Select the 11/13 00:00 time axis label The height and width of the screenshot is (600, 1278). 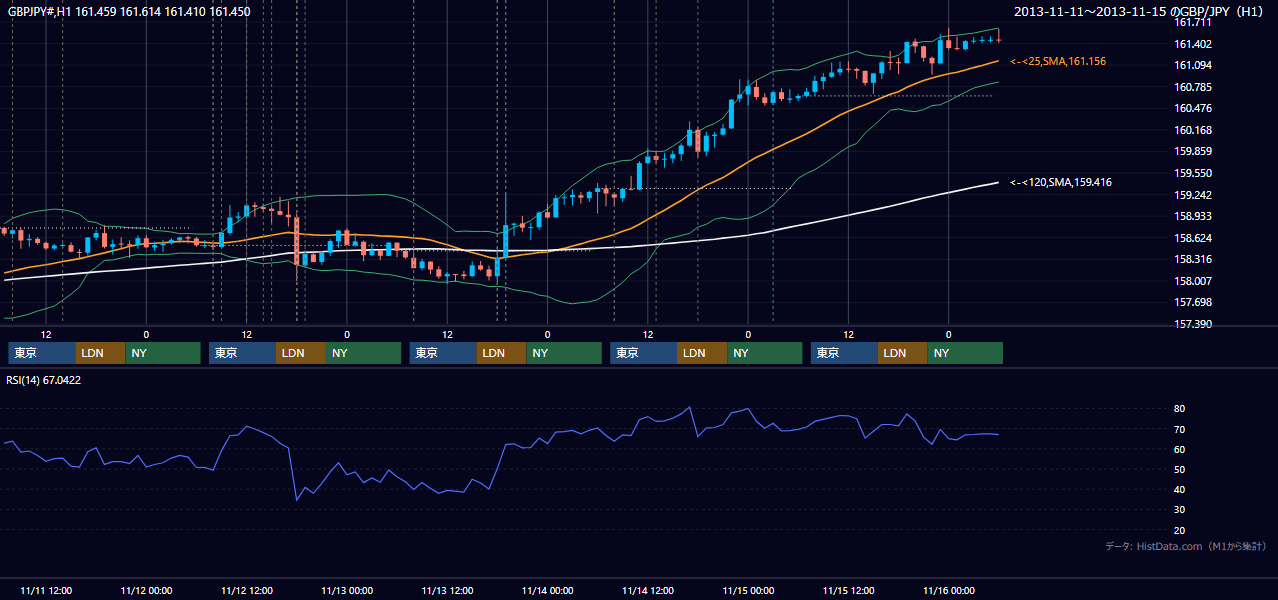[347, 590]
